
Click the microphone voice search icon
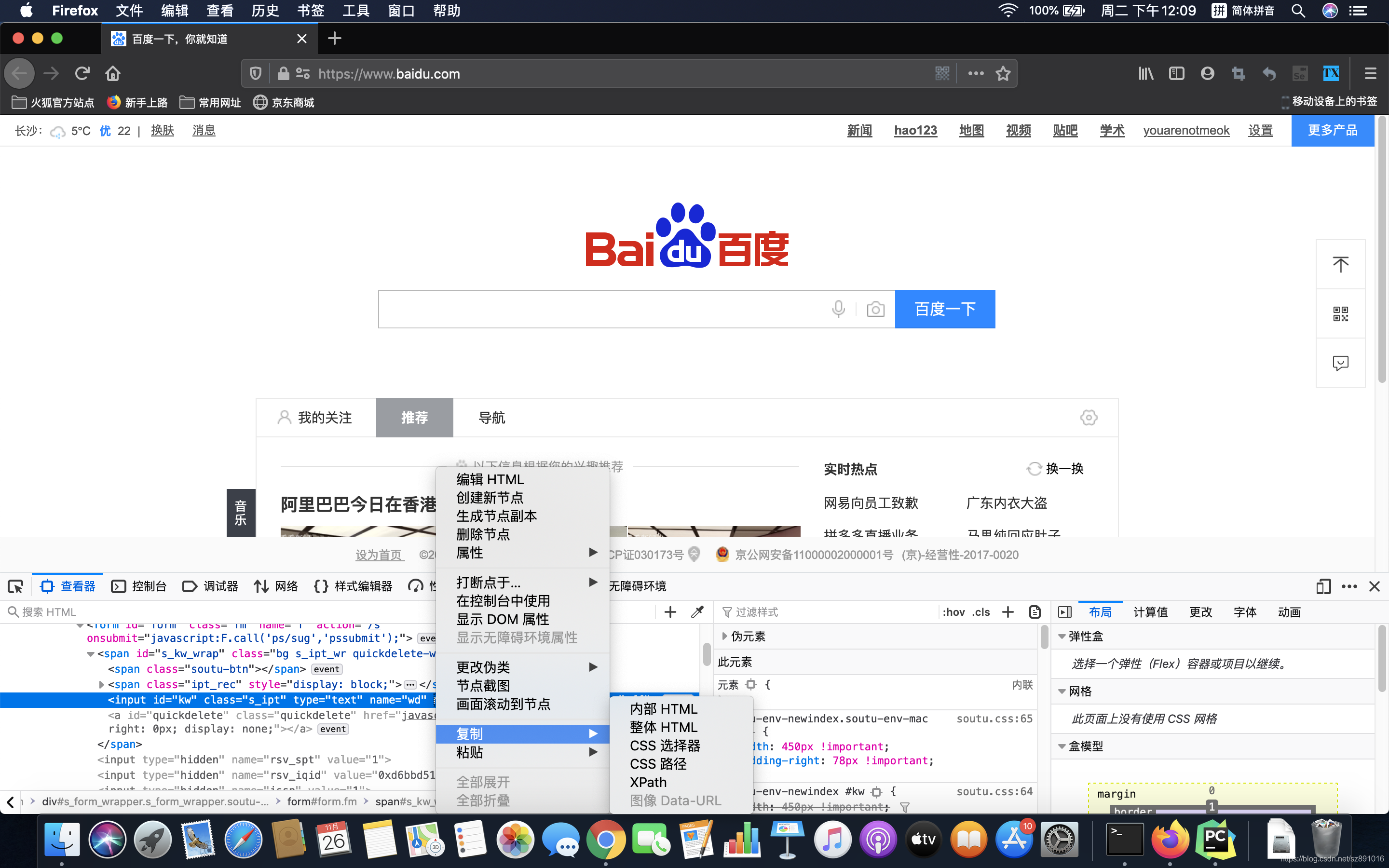pos(838,310)
